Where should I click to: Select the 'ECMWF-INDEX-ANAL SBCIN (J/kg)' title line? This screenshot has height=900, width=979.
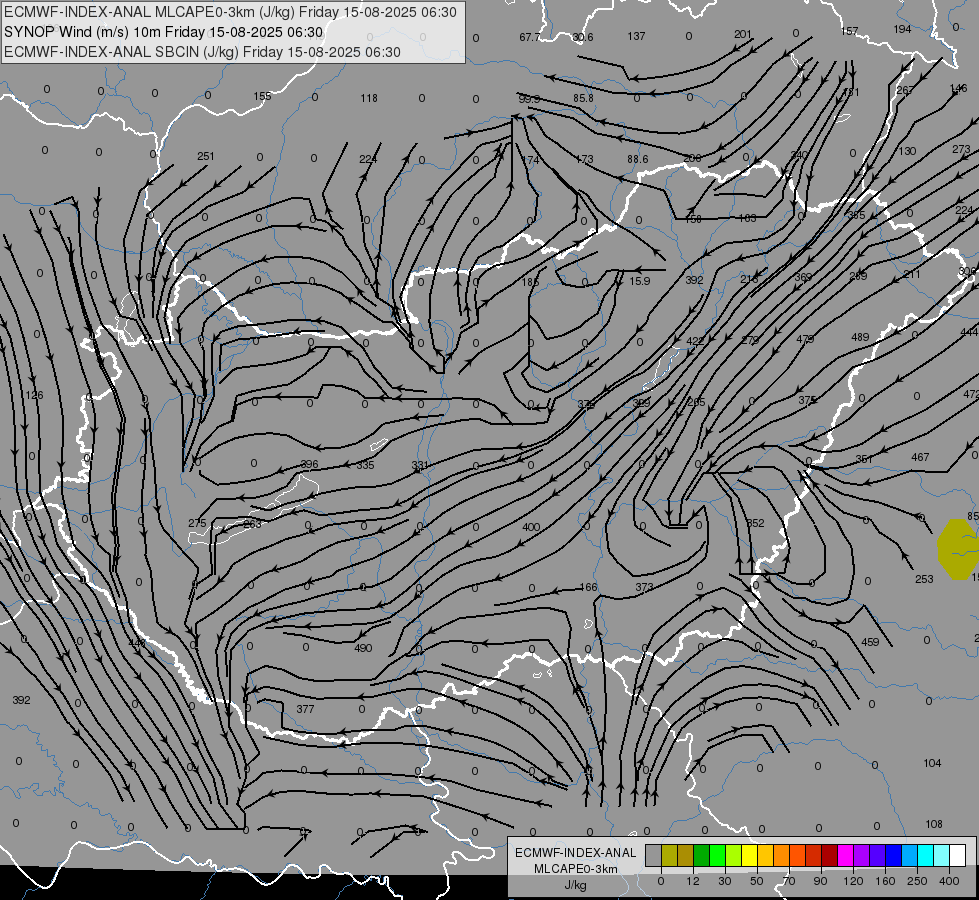coord(202,52)
